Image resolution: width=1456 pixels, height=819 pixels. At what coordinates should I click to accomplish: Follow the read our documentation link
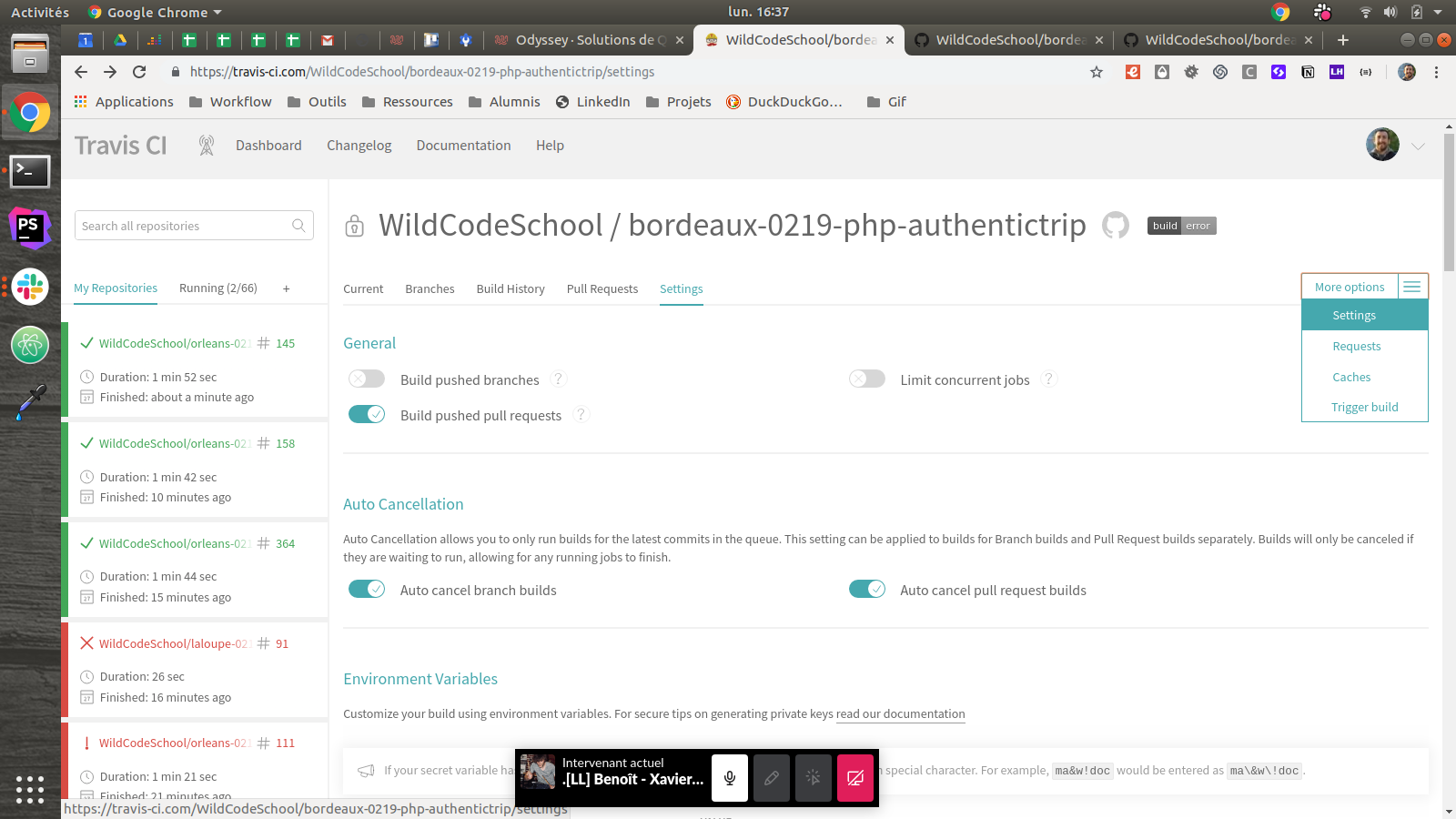pos(901,714)
